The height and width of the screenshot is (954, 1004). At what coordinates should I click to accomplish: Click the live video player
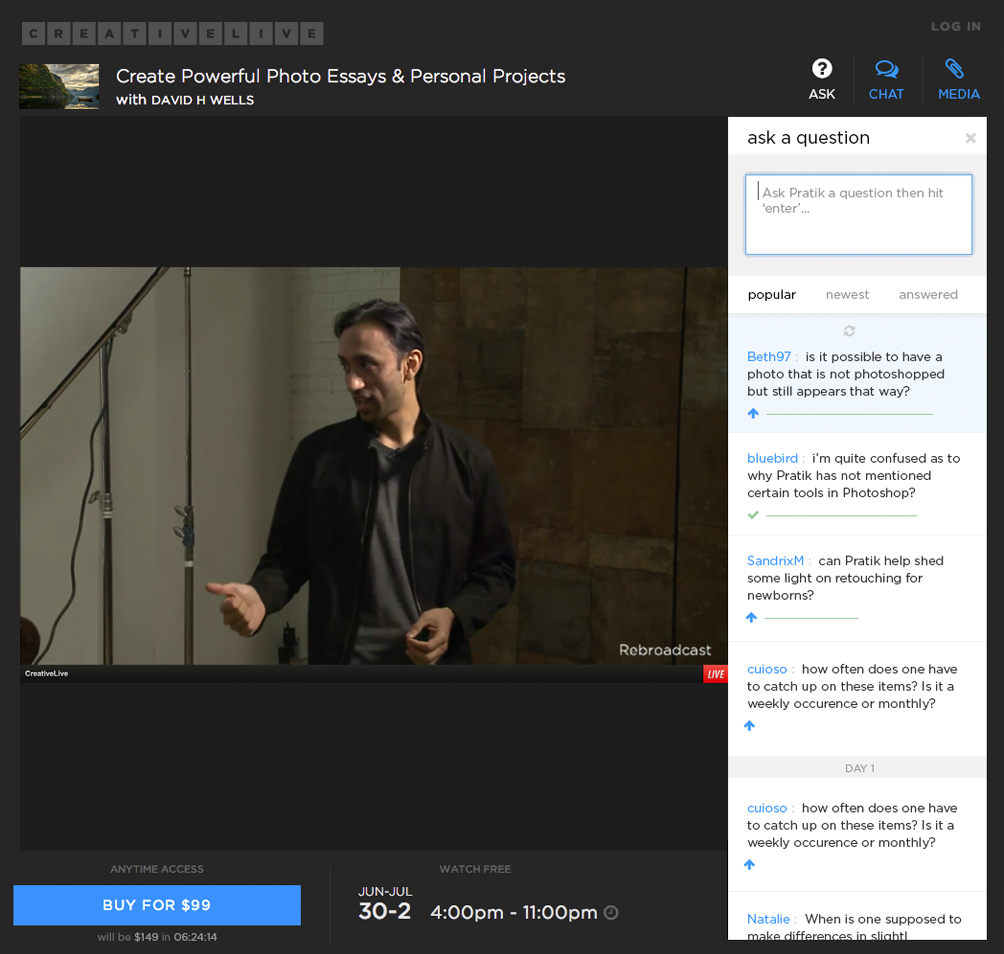[374, 474]
